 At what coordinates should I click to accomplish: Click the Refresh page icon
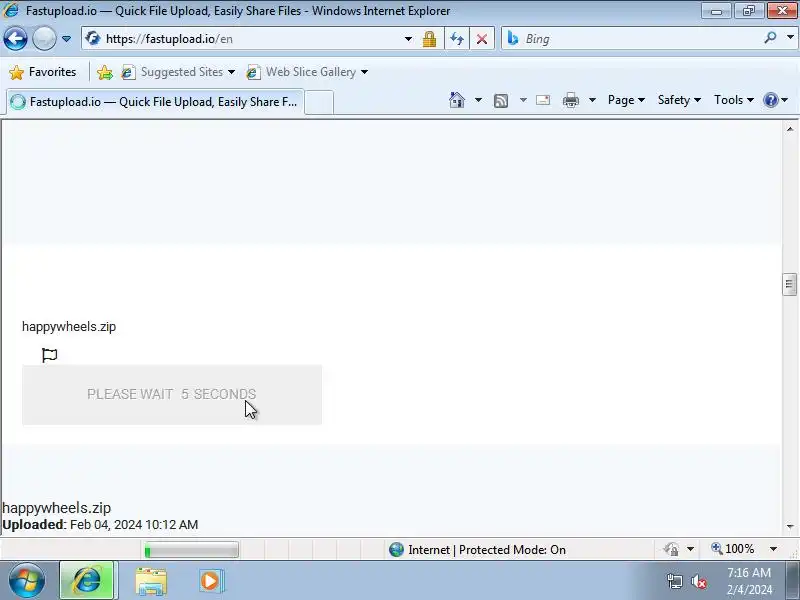(x=457, y=39)
